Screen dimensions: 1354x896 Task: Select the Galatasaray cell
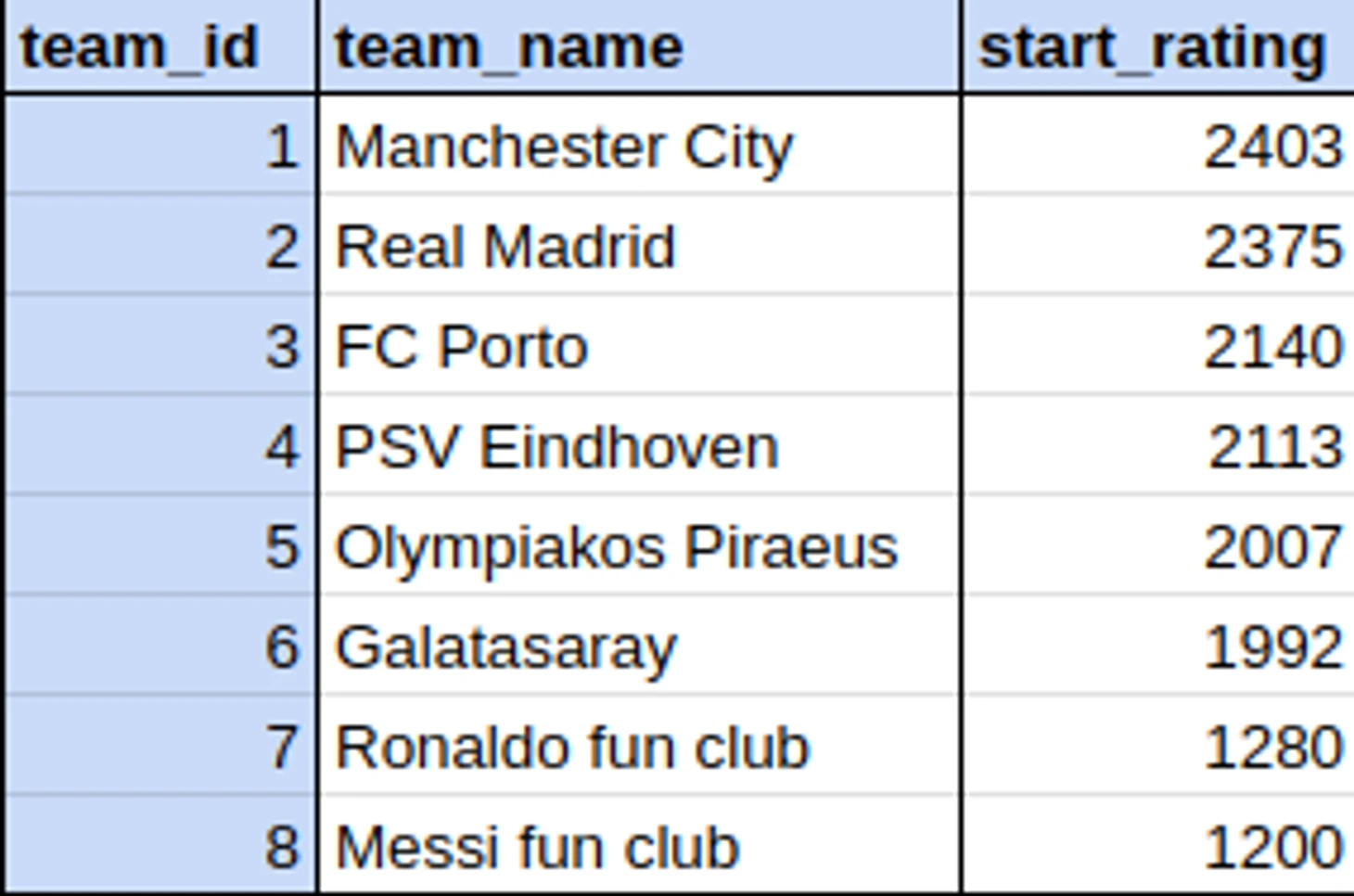click(639, 646)
